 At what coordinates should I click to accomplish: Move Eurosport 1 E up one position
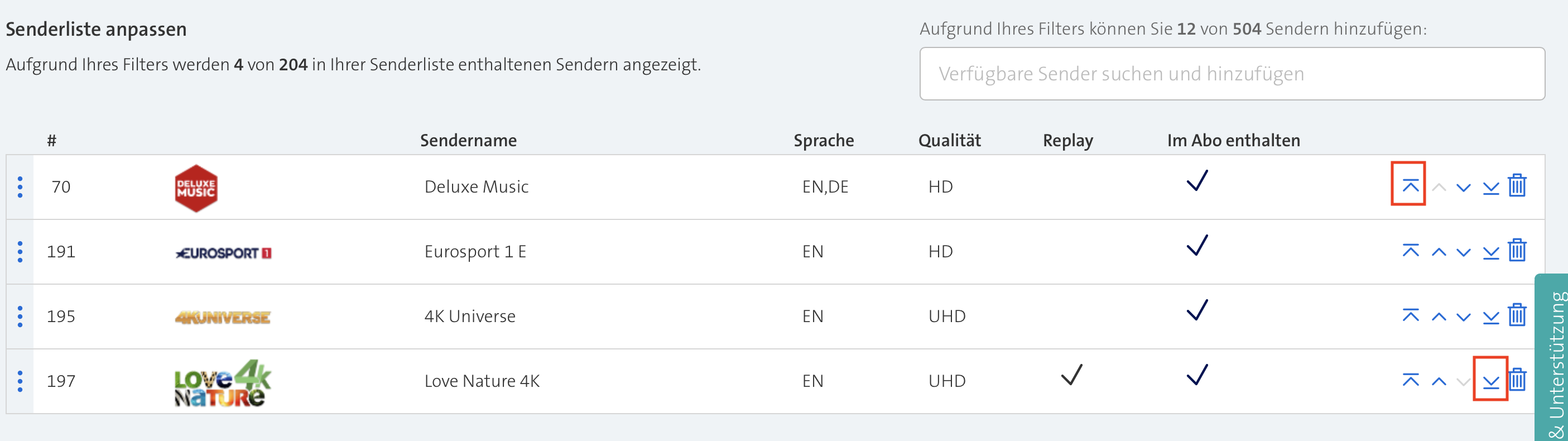(x=1439, y=252)
